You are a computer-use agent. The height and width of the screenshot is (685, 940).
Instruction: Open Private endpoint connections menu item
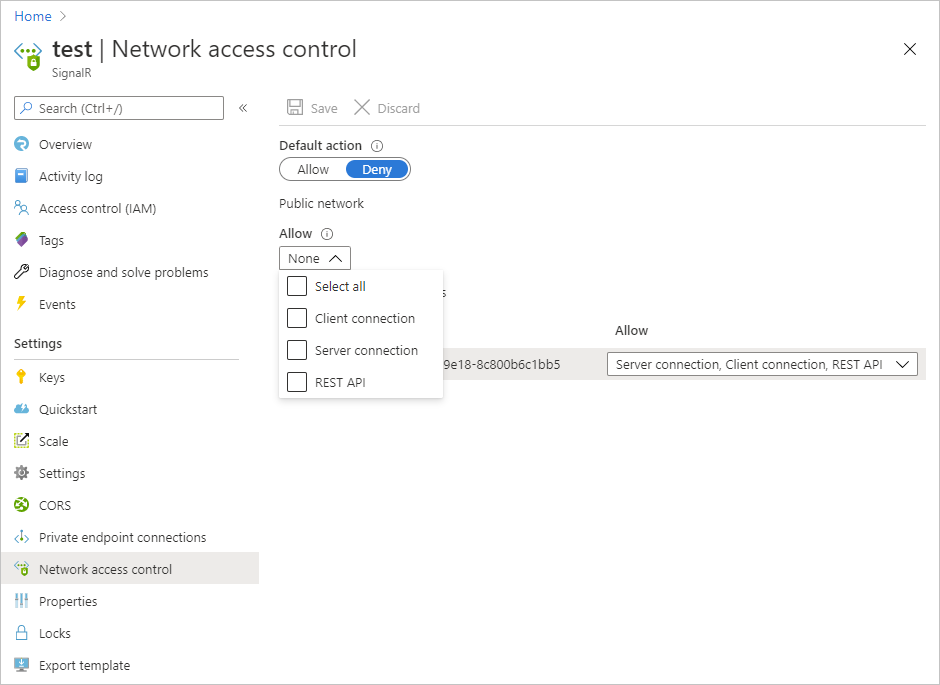122,537
